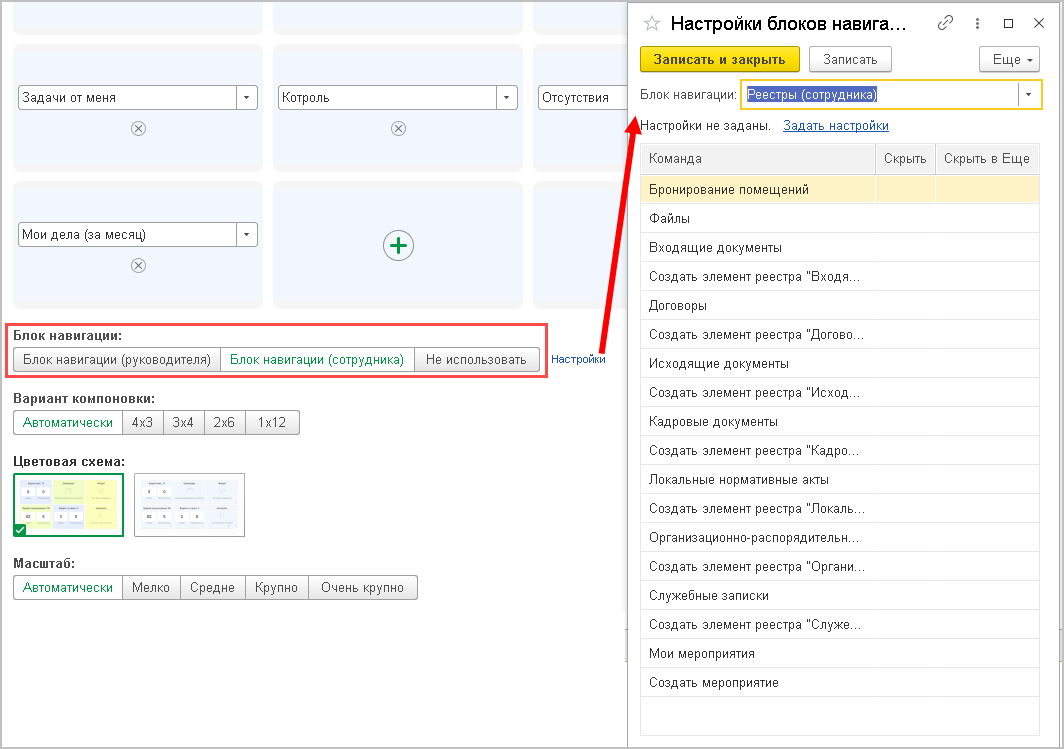Screen dimensions: 1064x749
Task: Open Мои дела (за месяц) dropdown arrow
Action: pos(246,235)
